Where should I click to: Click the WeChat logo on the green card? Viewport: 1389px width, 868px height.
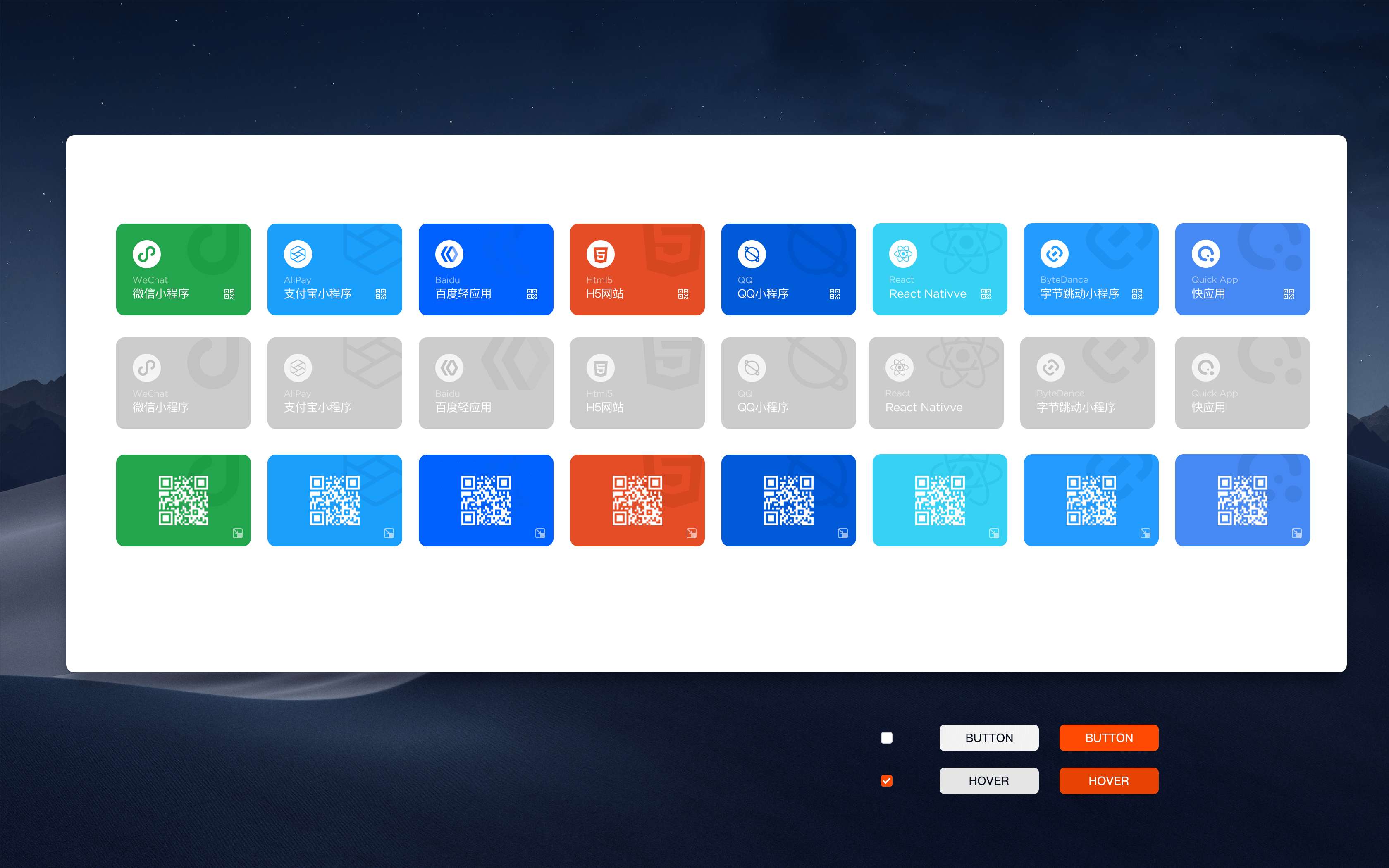pyautogui.click(x=146, y=254)
